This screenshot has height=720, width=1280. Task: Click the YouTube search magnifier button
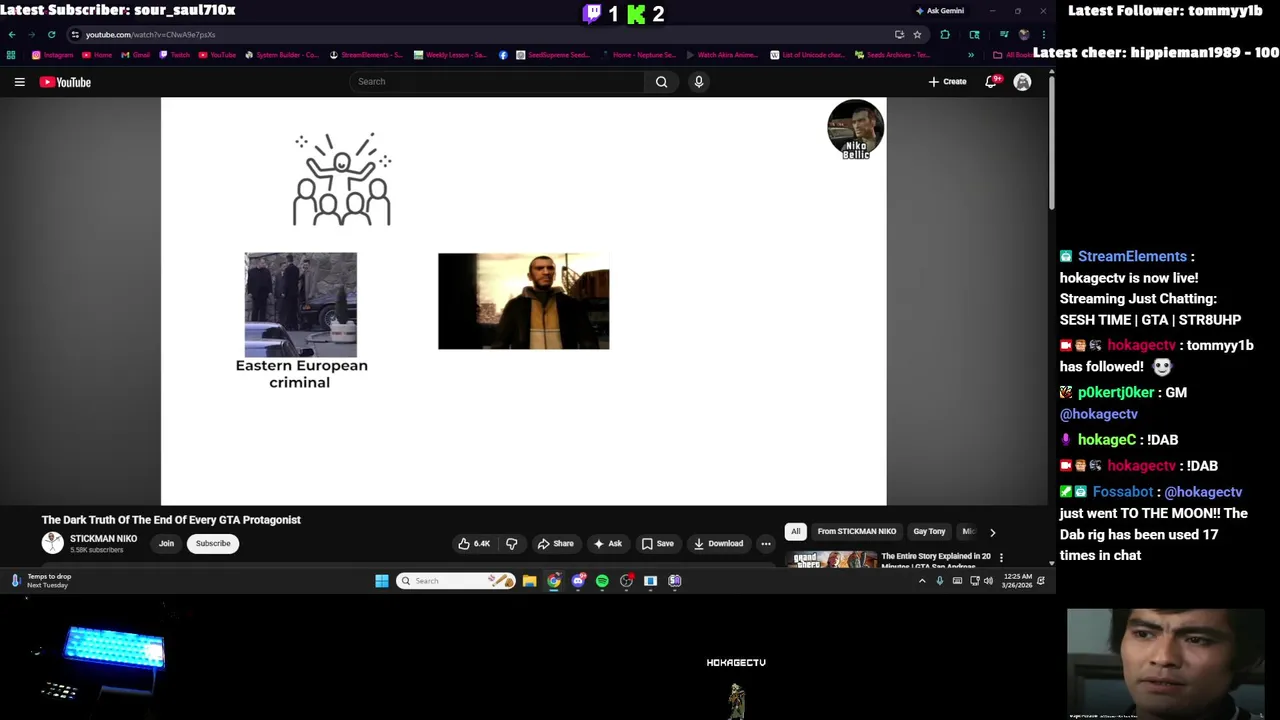(661, 82)
